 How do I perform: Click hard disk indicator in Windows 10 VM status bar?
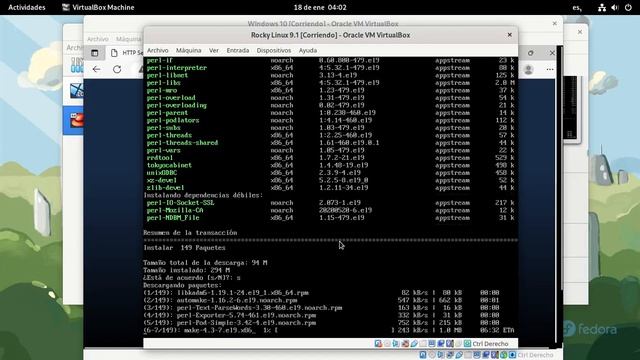click(423, 355)
